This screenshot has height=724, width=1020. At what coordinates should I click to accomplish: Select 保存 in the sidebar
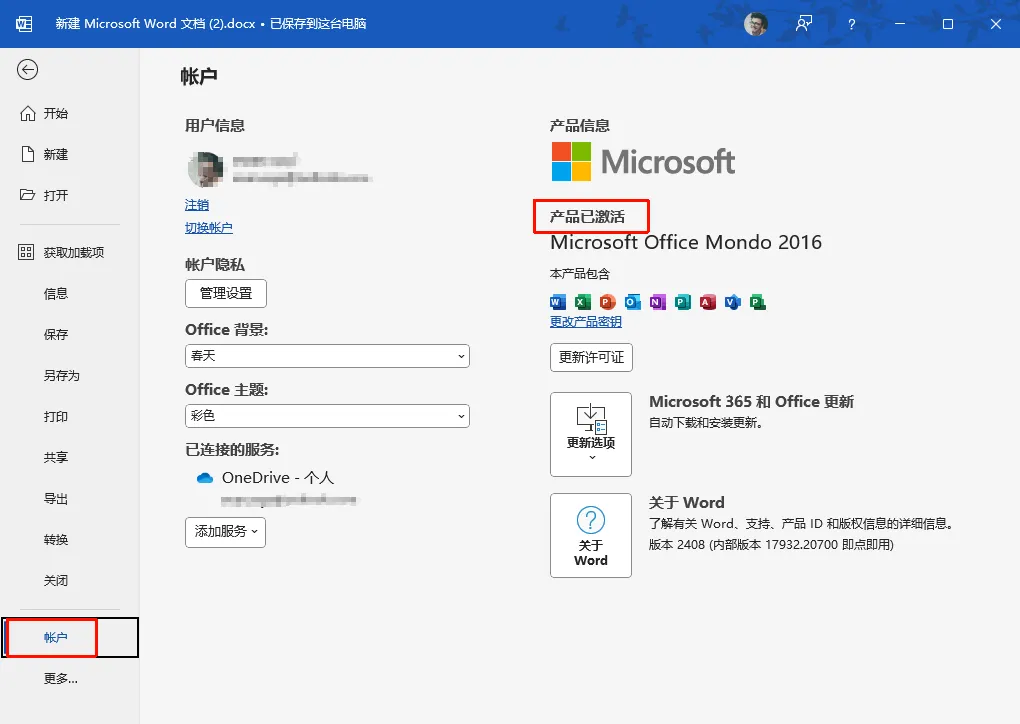coord(55,335)
